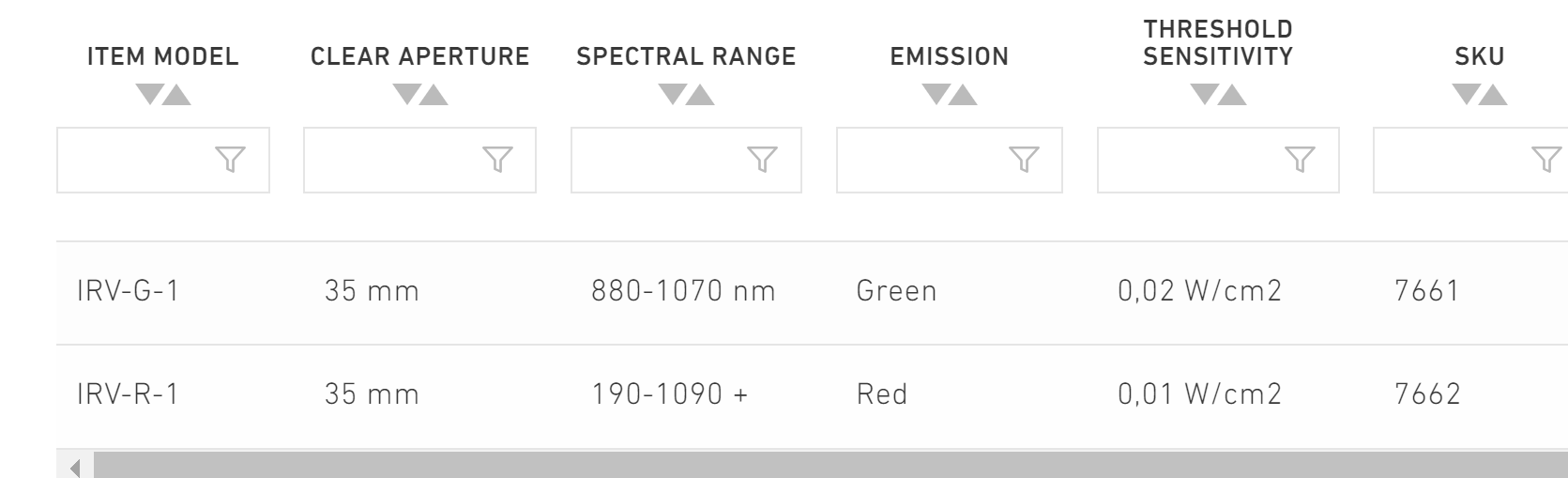Sort Threshold Sensitivity column ascending
Screen dimensions: 1568x478
coord(1232,94)
